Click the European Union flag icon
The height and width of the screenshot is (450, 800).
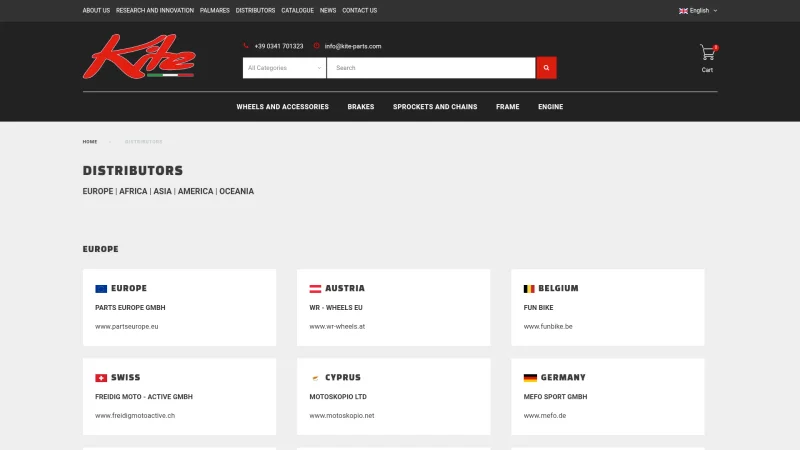point(101,289)
